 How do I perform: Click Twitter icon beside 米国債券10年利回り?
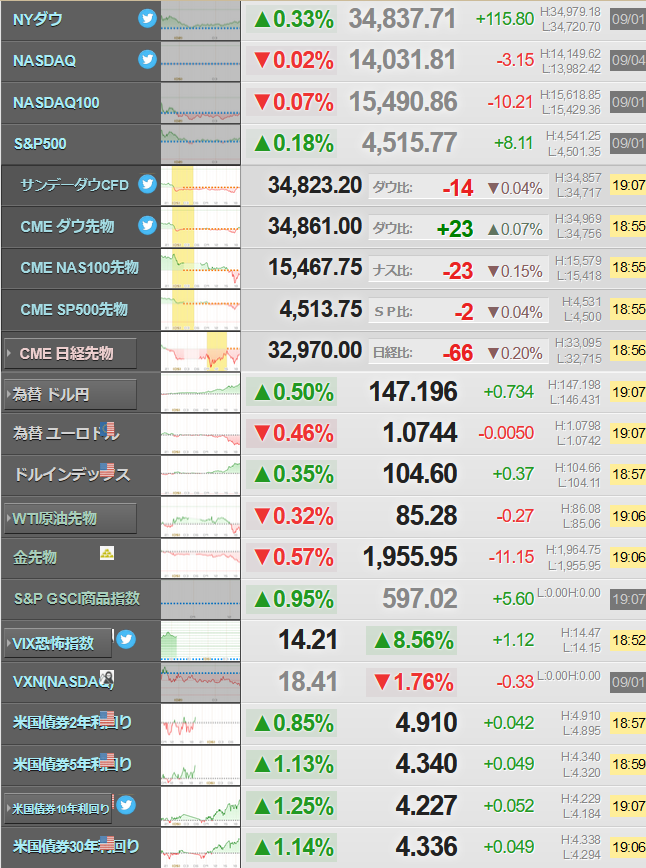(126, 805)
